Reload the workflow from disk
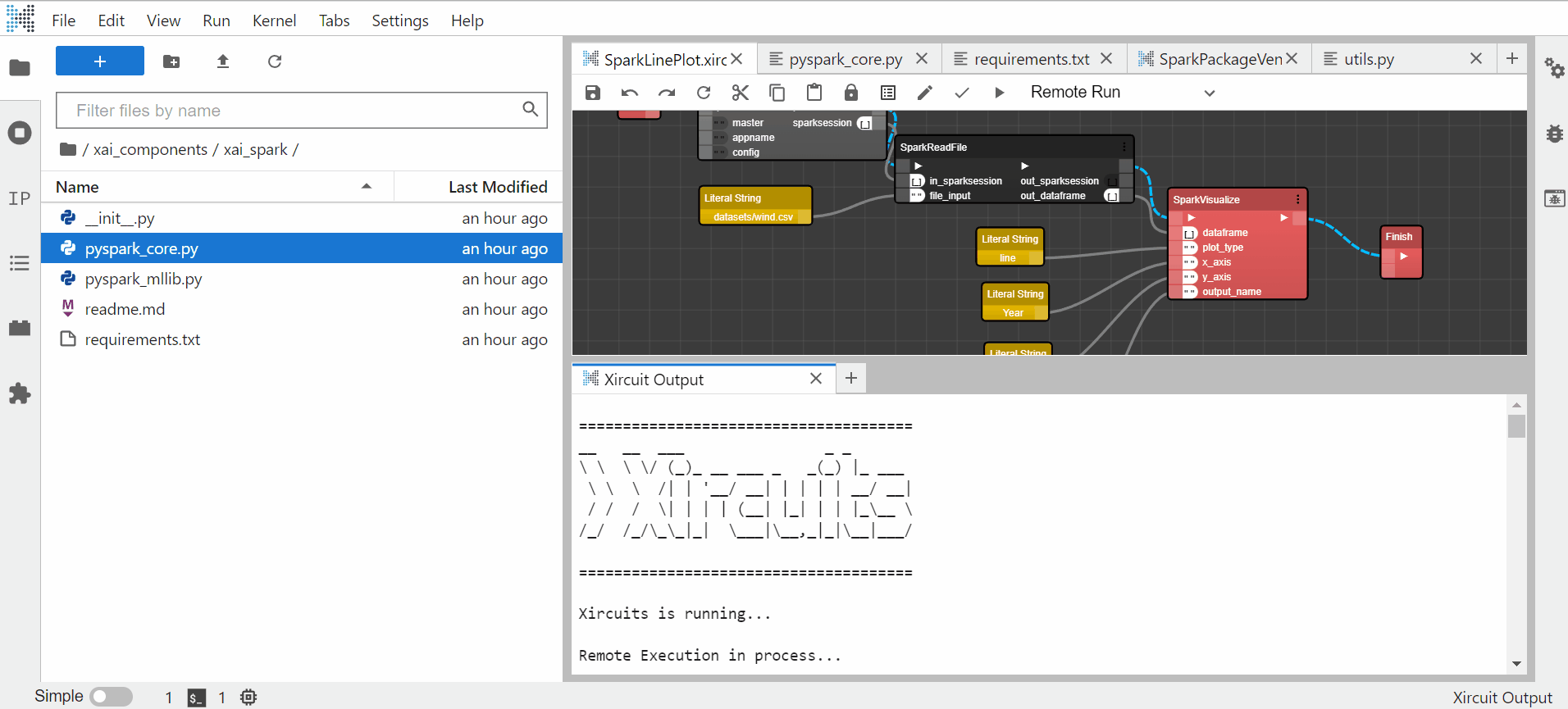 pos(704,93)
